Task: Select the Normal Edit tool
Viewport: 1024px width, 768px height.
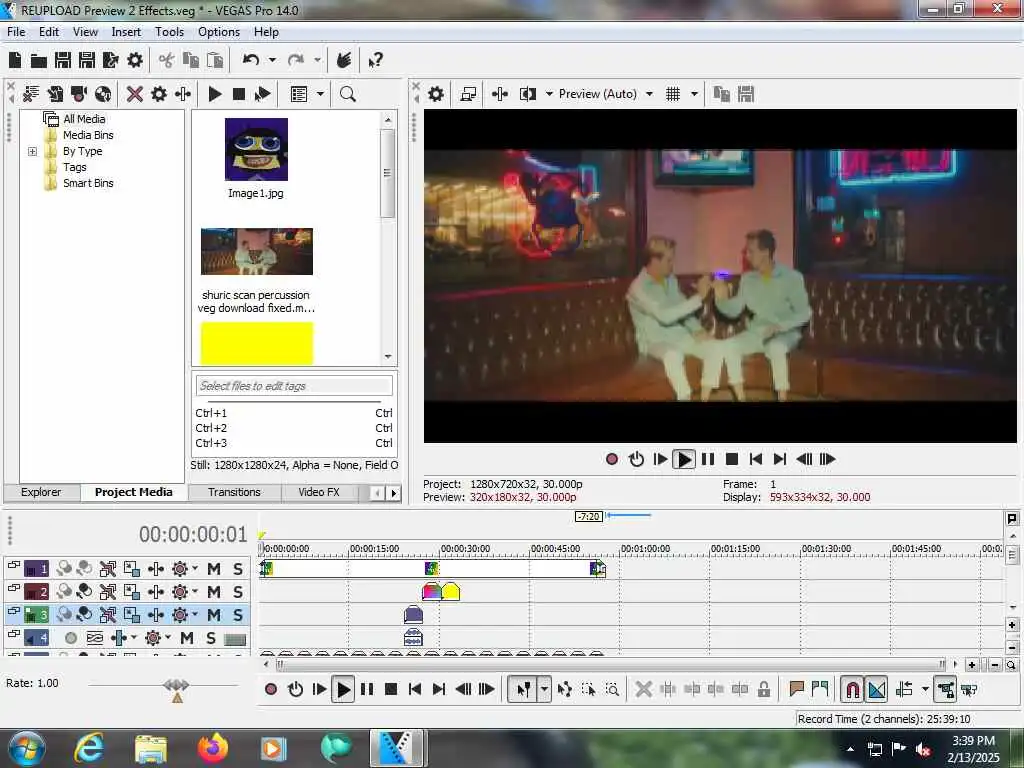Action: [x=524, y=689]
